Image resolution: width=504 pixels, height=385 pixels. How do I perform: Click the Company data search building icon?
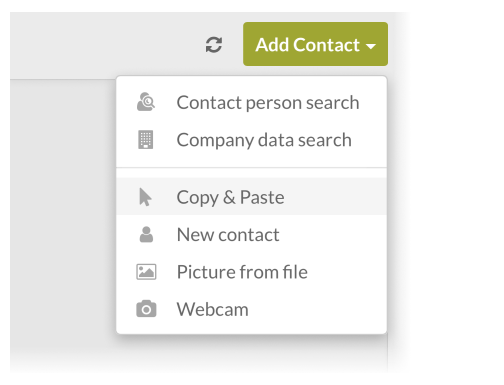coord(146,140)
